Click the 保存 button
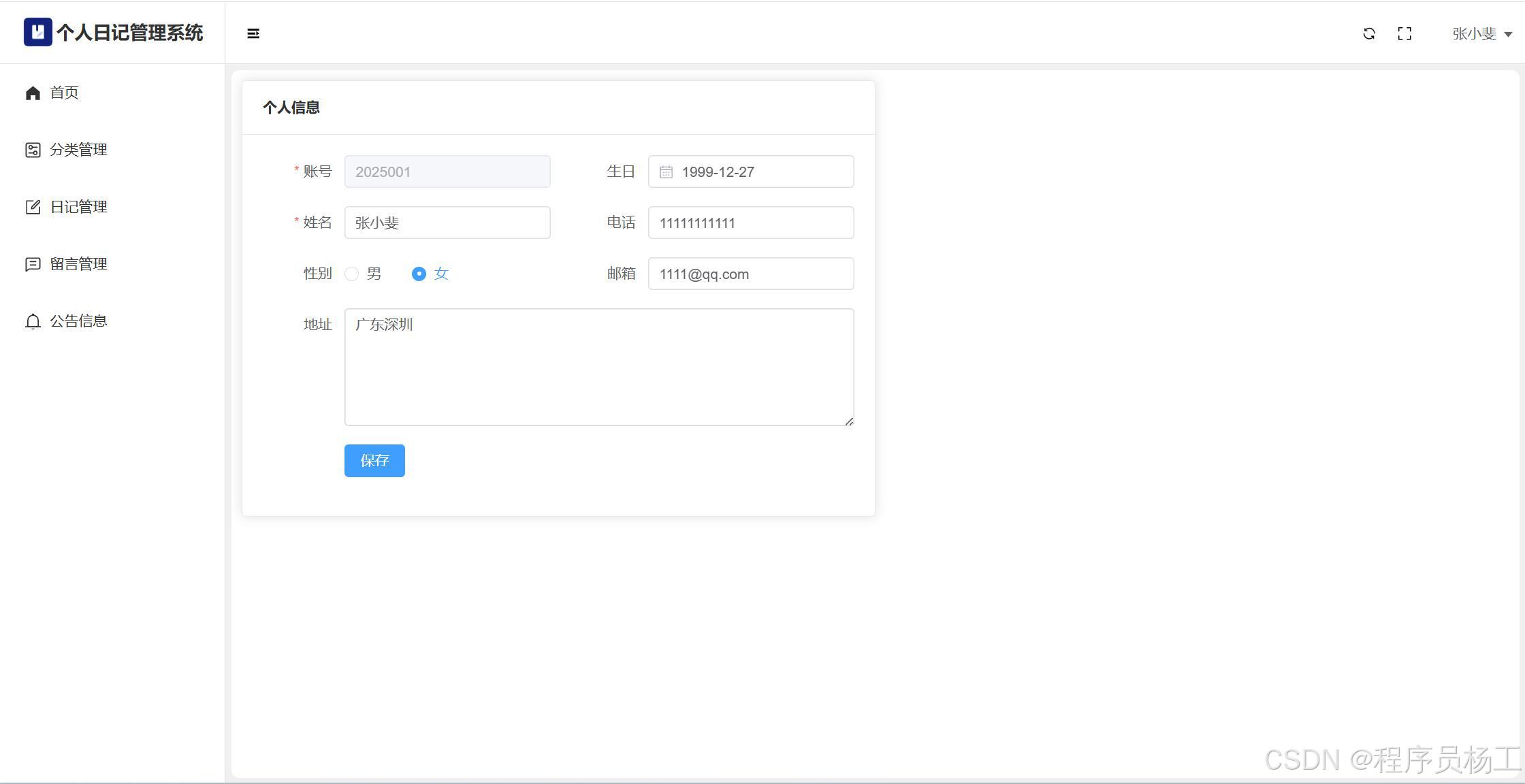The width and height of the screenshot is (1525, 784). [374, 461]
